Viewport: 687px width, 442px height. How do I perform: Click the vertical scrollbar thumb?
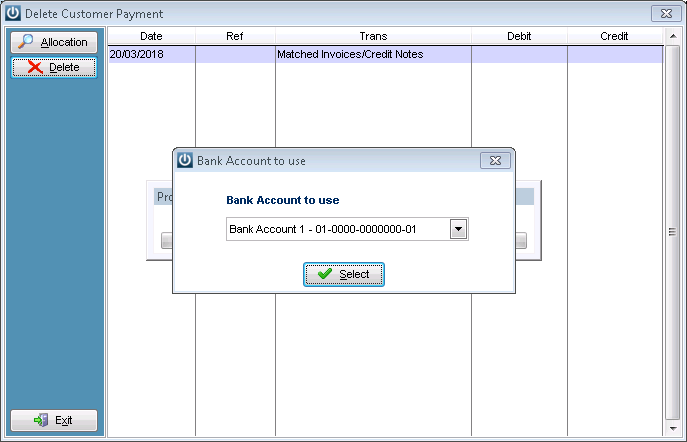pos(673,232)
